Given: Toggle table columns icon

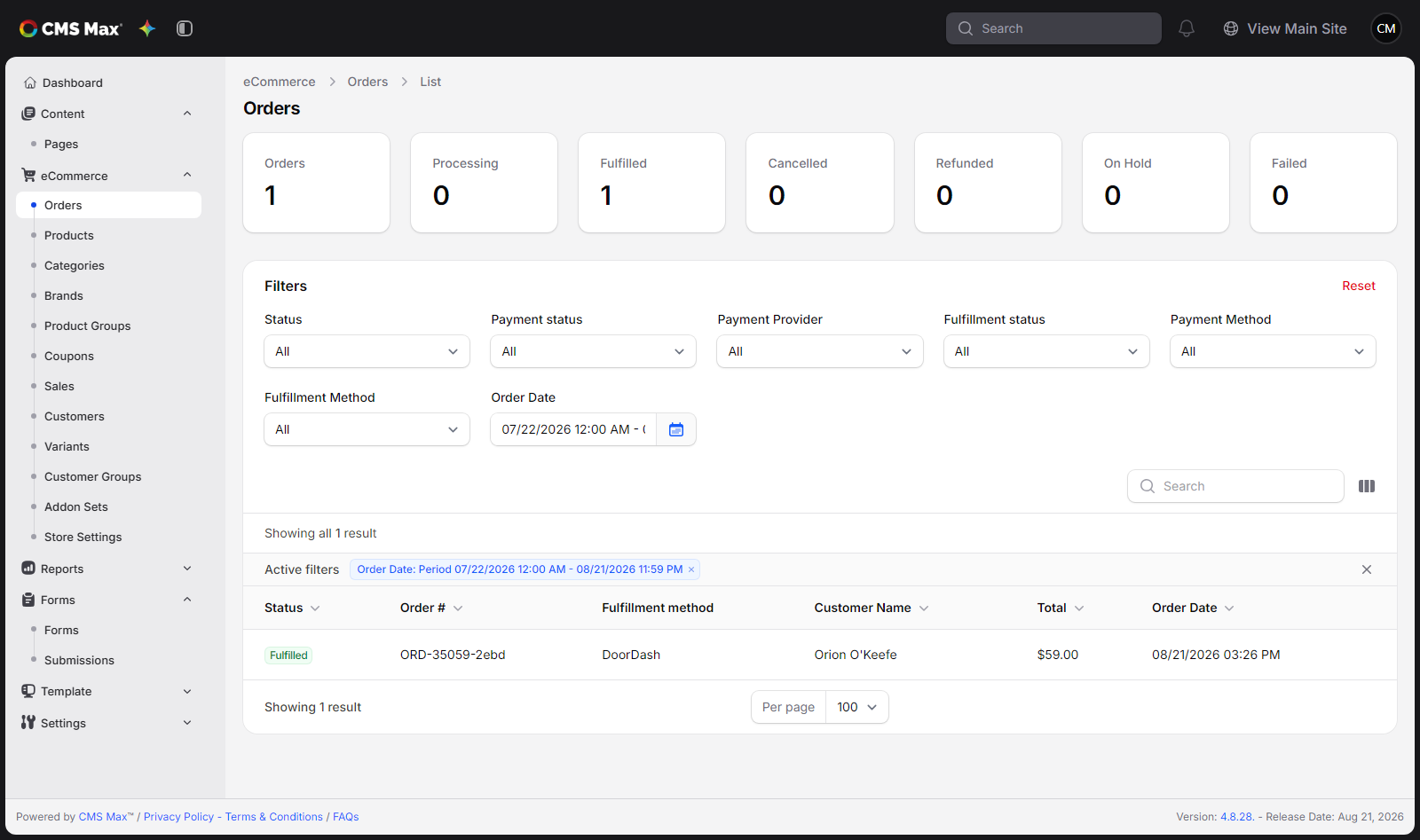Looking at the screenshot, I should point(1367,486).
